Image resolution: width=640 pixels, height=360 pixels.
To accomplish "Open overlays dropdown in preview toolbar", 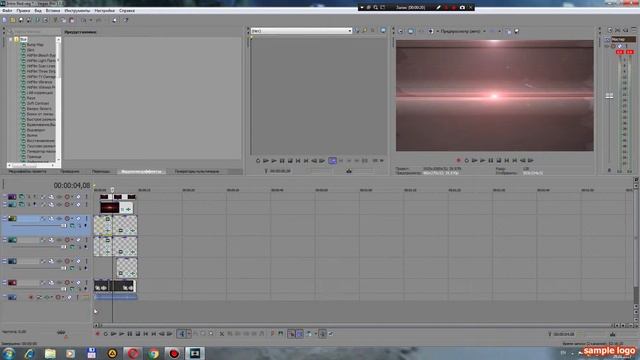I will coord(500,31).
